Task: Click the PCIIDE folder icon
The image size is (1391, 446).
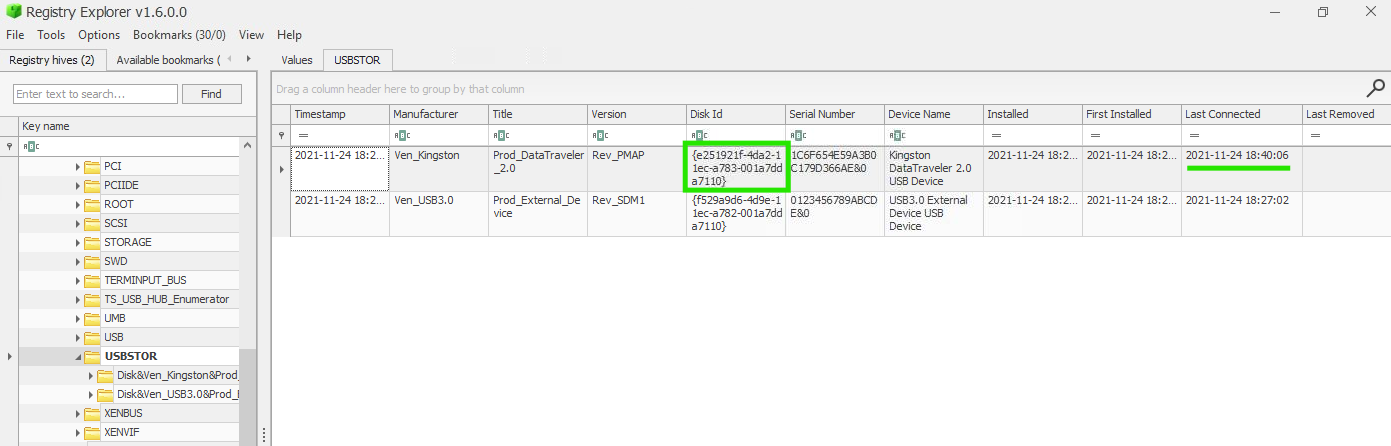Action: point(92,185)
